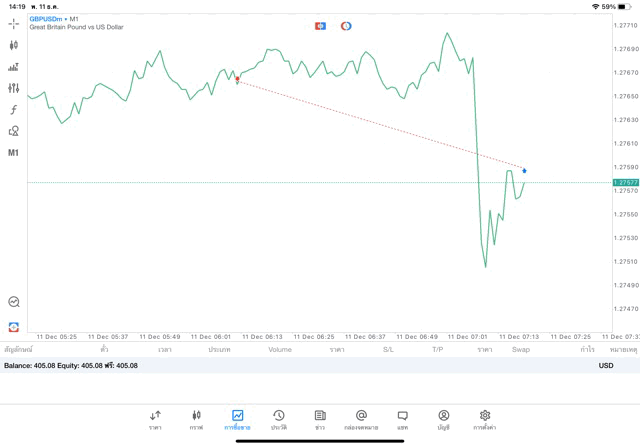Open the depth of market icon
The image size is (640, 447).
tap(14, 67)
